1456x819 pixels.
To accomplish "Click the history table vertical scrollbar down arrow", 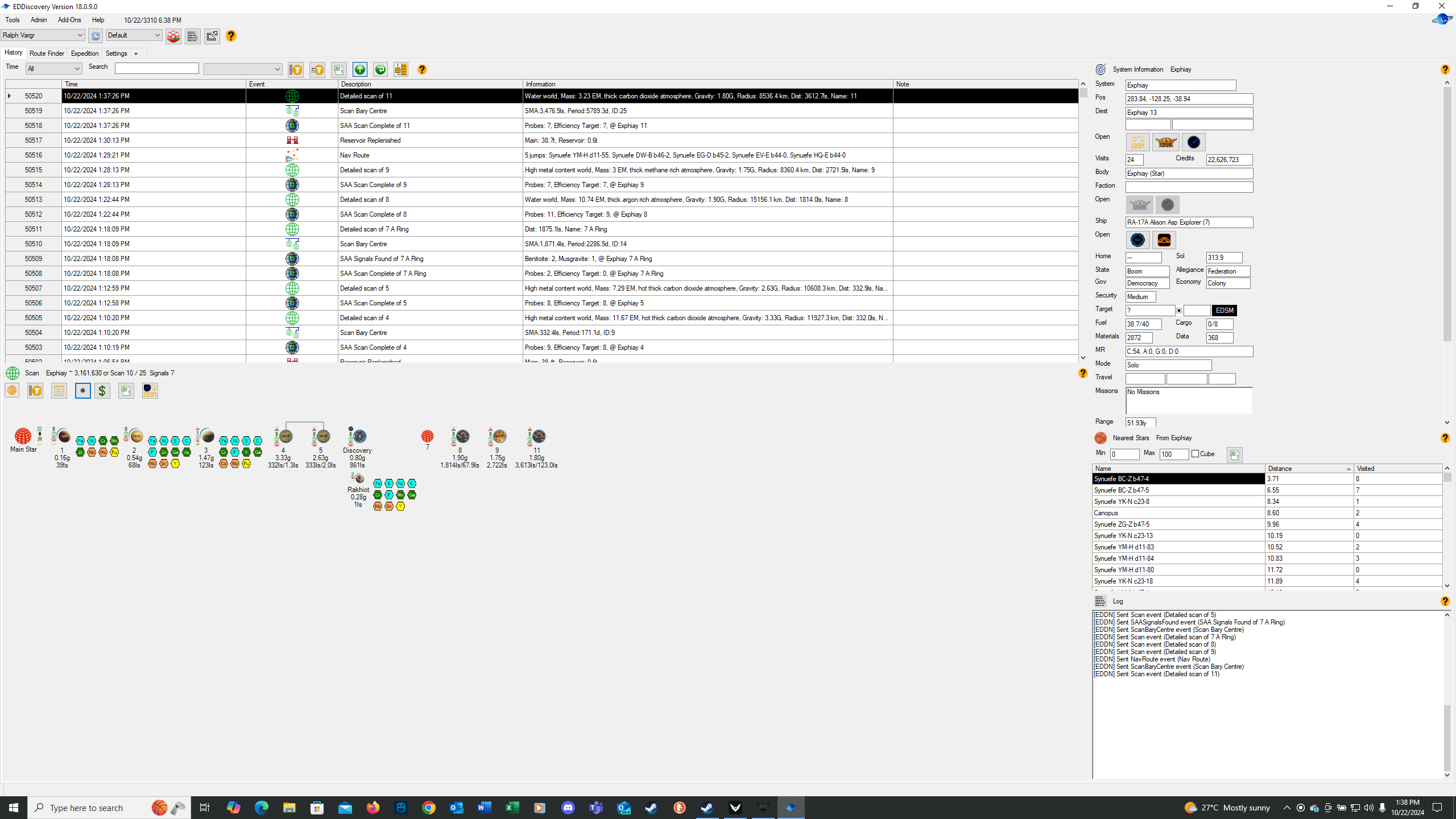I will (1083, 358).
